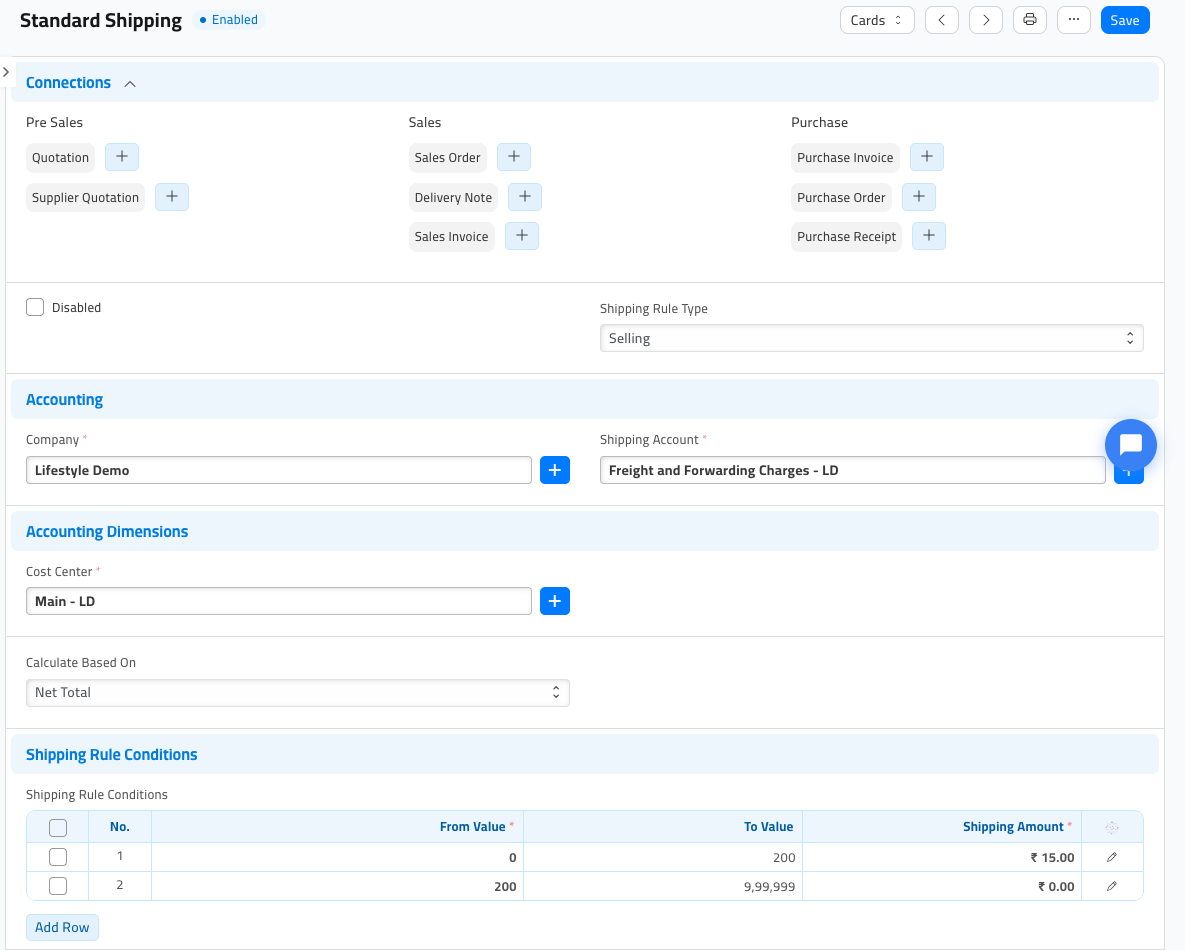Create a new Sales Invoice using plus icon
This screenshot has height=950, width=1185.
521,236
